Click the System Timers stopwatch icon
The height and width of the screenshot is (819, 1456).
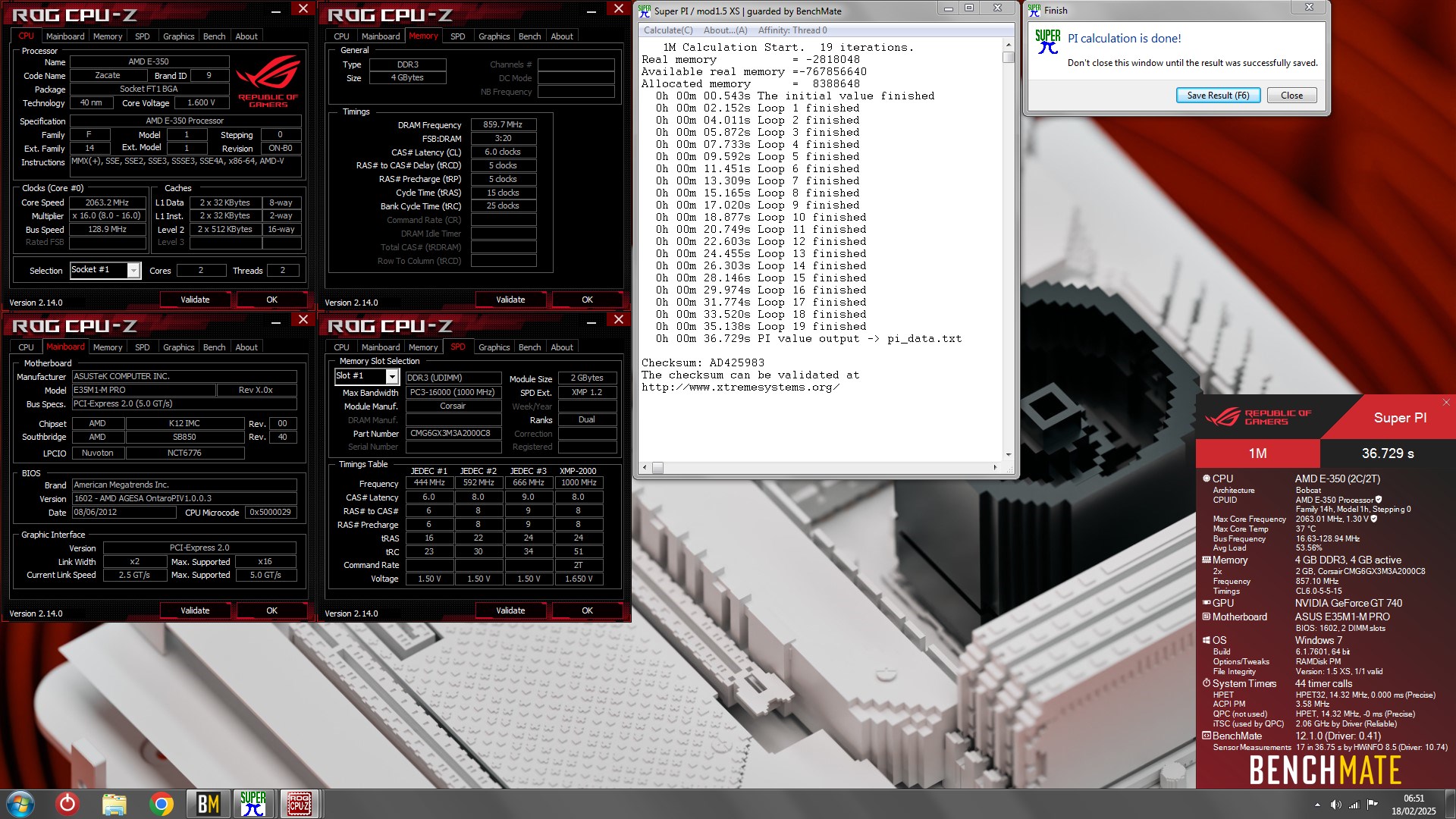click(x=1207, y=683)
